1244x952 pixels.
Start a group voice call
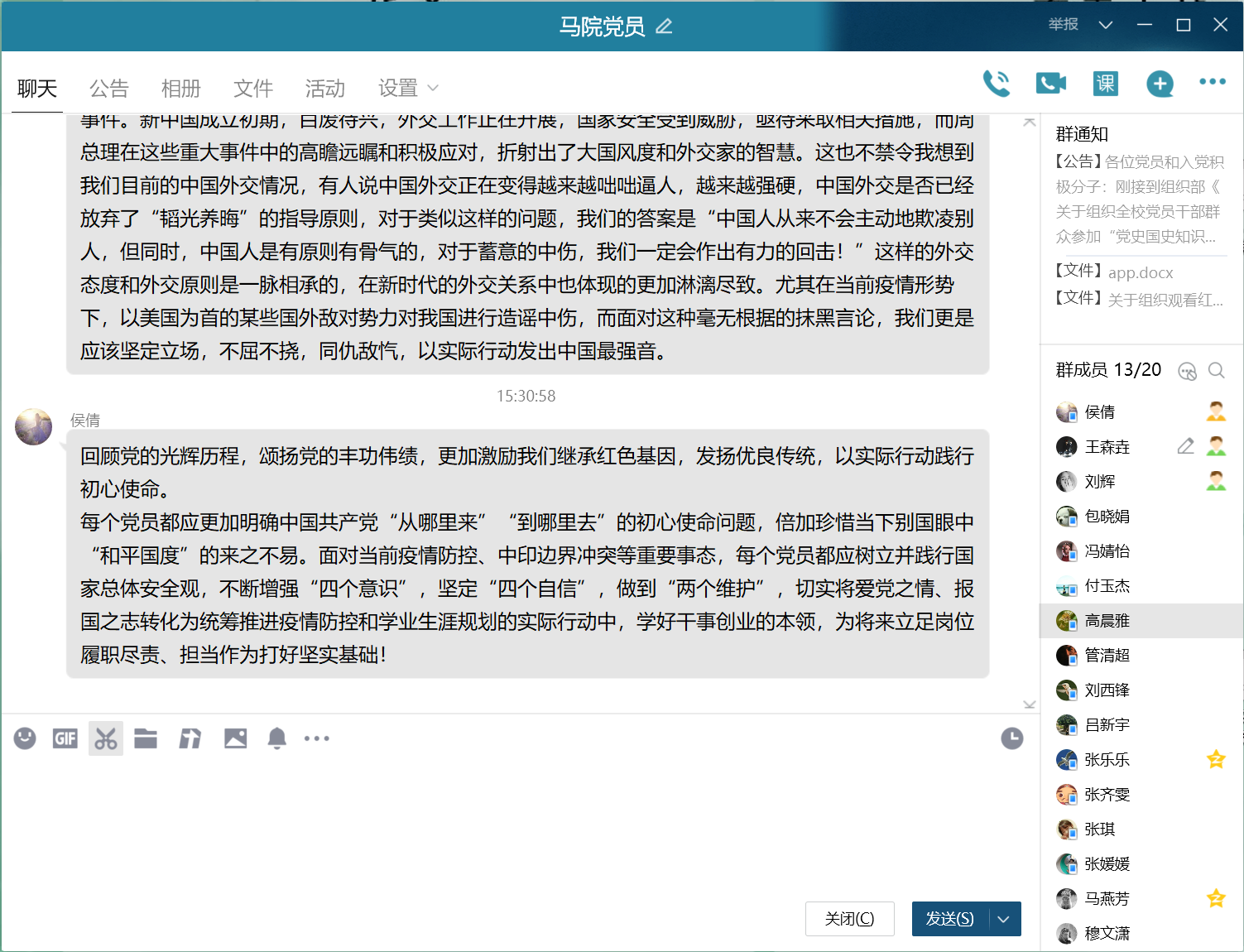click(x=996, y=84)
